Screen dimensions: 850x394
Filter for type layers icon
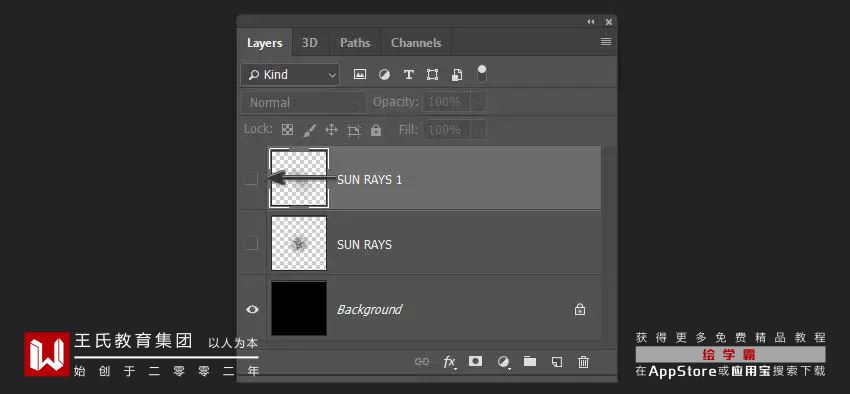click(x=409, y=75)
